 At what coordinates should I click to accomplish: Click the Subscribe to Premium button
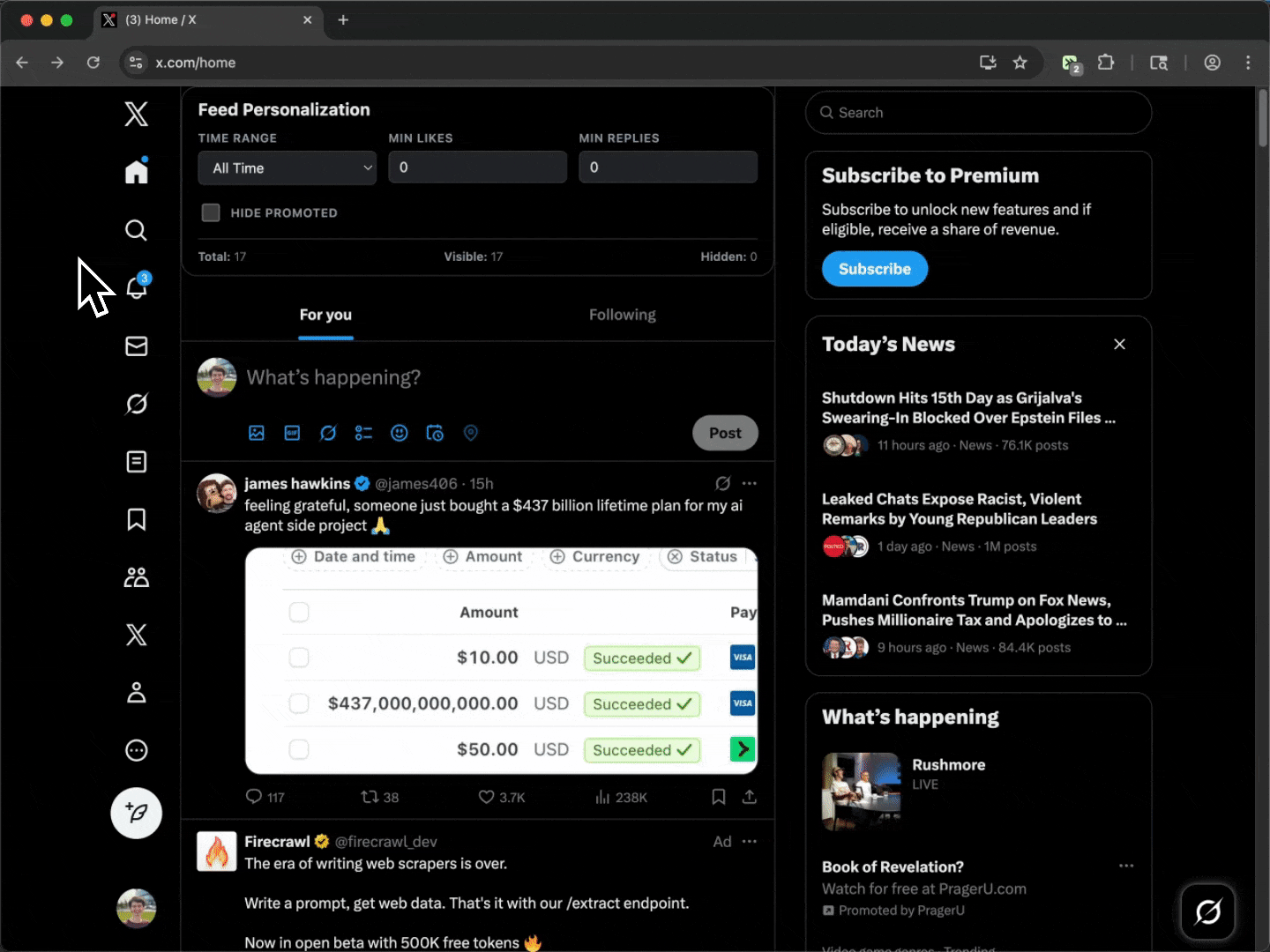874,269
